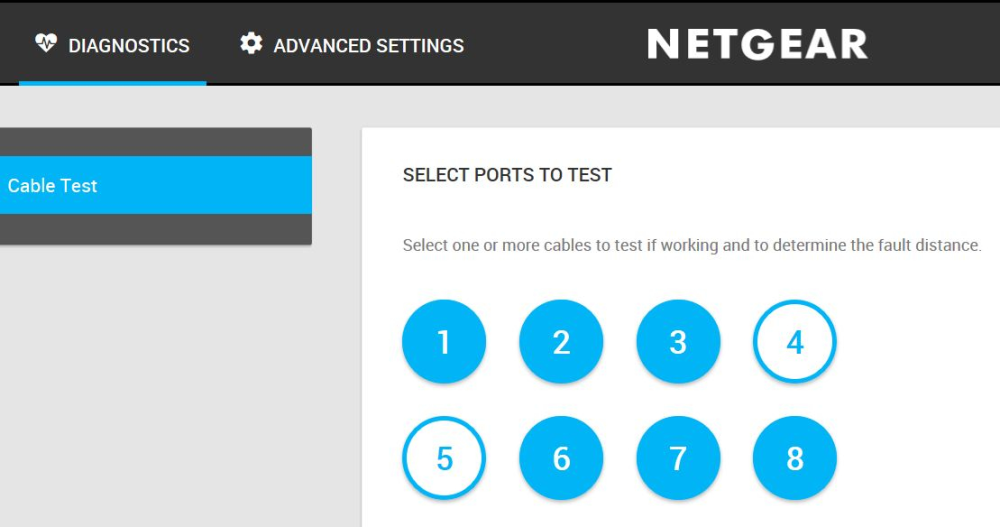Click the Diagnostics heartbeat icon
The width and height of the screenshot is (1000, 527).
coord(46,44)
